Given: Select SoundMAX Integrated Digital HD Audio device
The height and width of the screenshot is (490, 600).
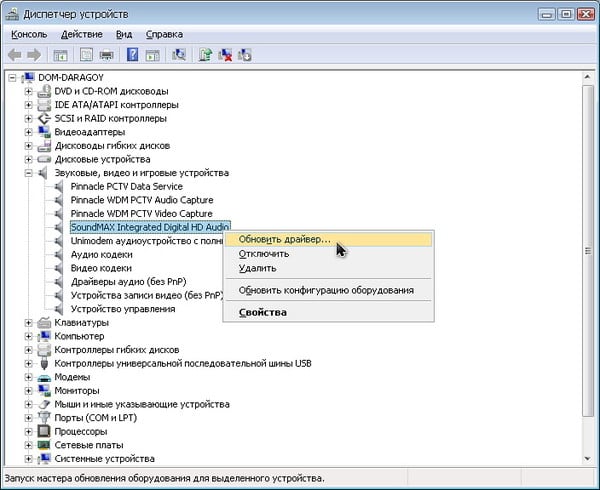Looking at the screenshot, I should click(150, 227).
